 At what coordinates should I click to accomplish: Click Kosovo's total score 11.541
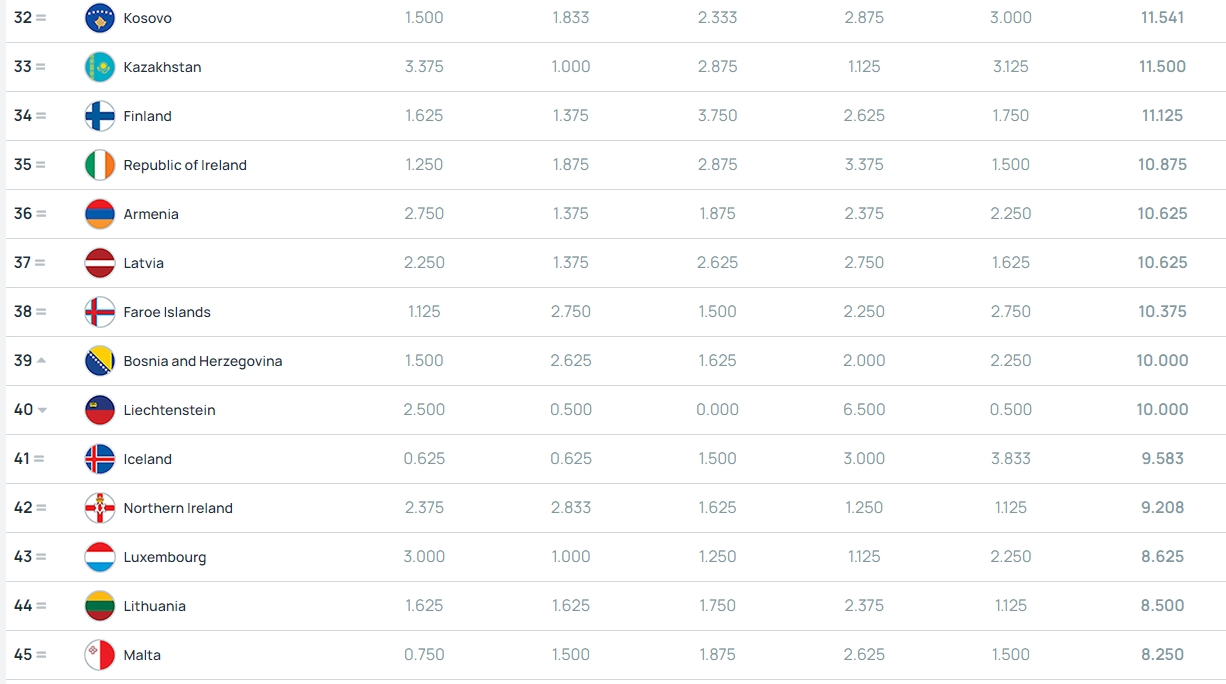tap(1162, 18)
